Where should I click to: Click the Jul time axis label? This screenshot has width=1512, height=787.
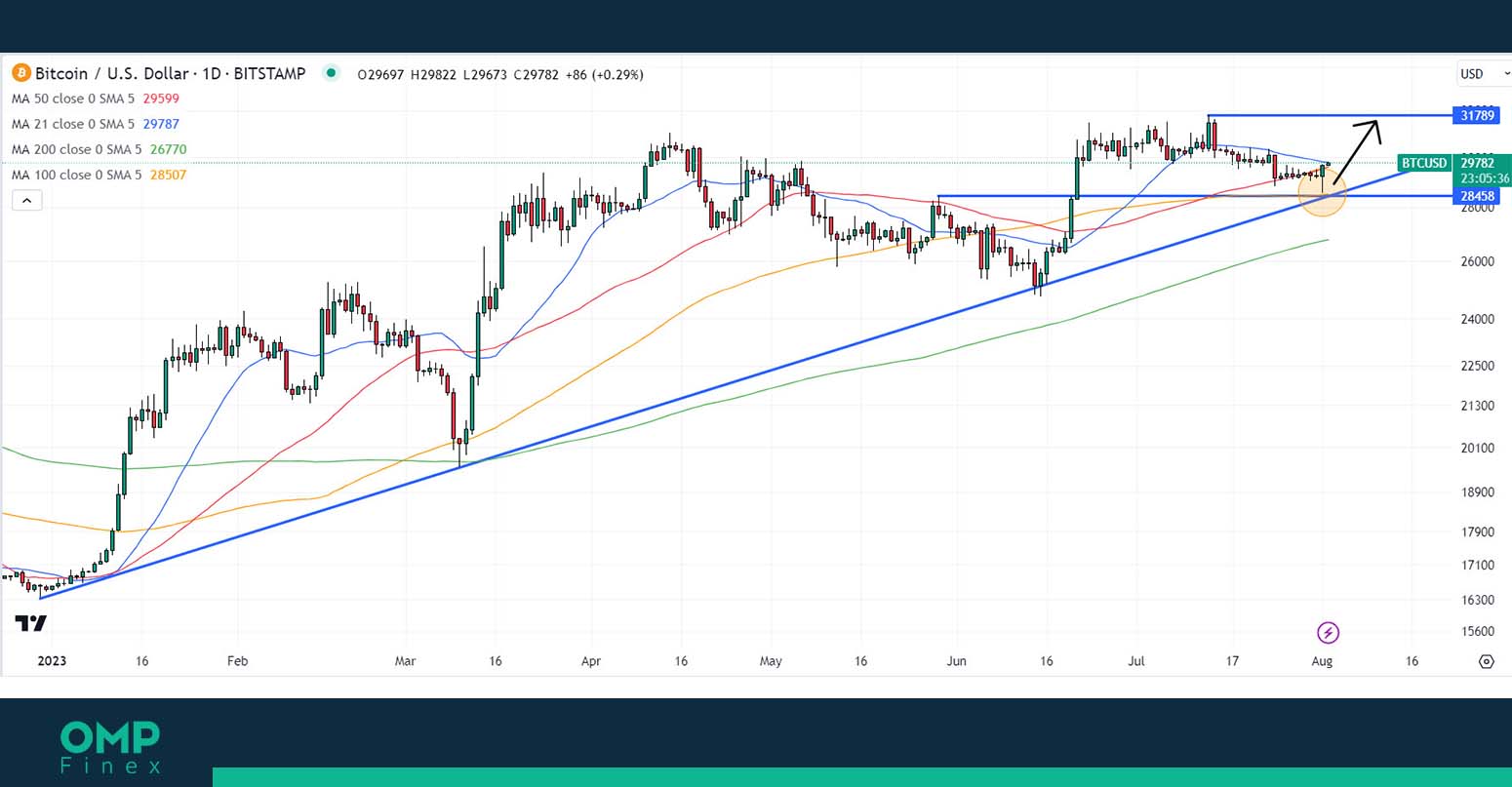pos(1136,661)
